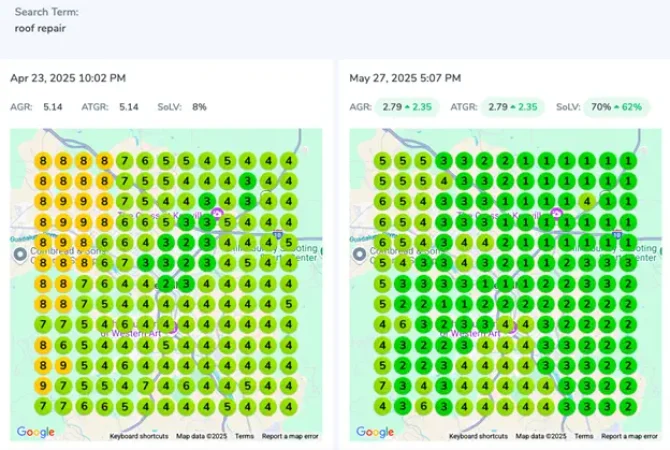Click the Map data ©2025 label on the April map
Screen dimensions: 670x450
coord(202,436)
